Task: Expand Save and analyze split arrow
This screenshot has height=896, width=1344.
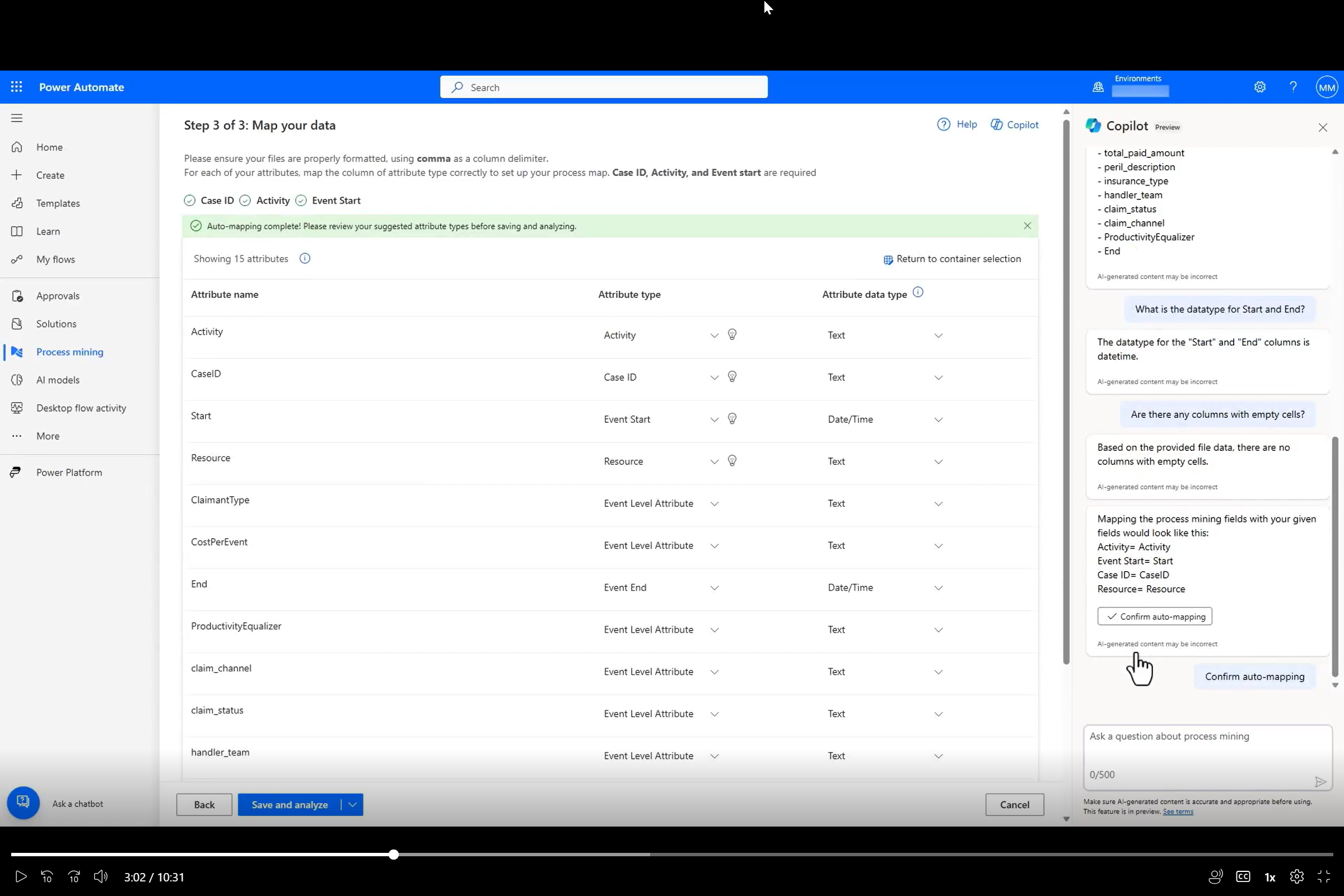Action: (x=352, y=805)
